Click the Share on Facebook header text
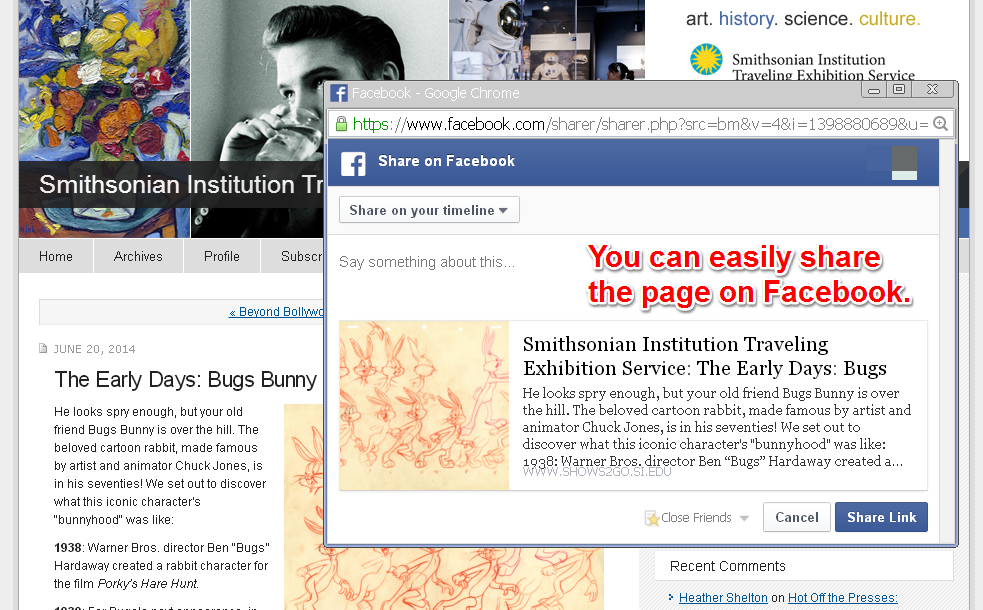 (446, 161)
